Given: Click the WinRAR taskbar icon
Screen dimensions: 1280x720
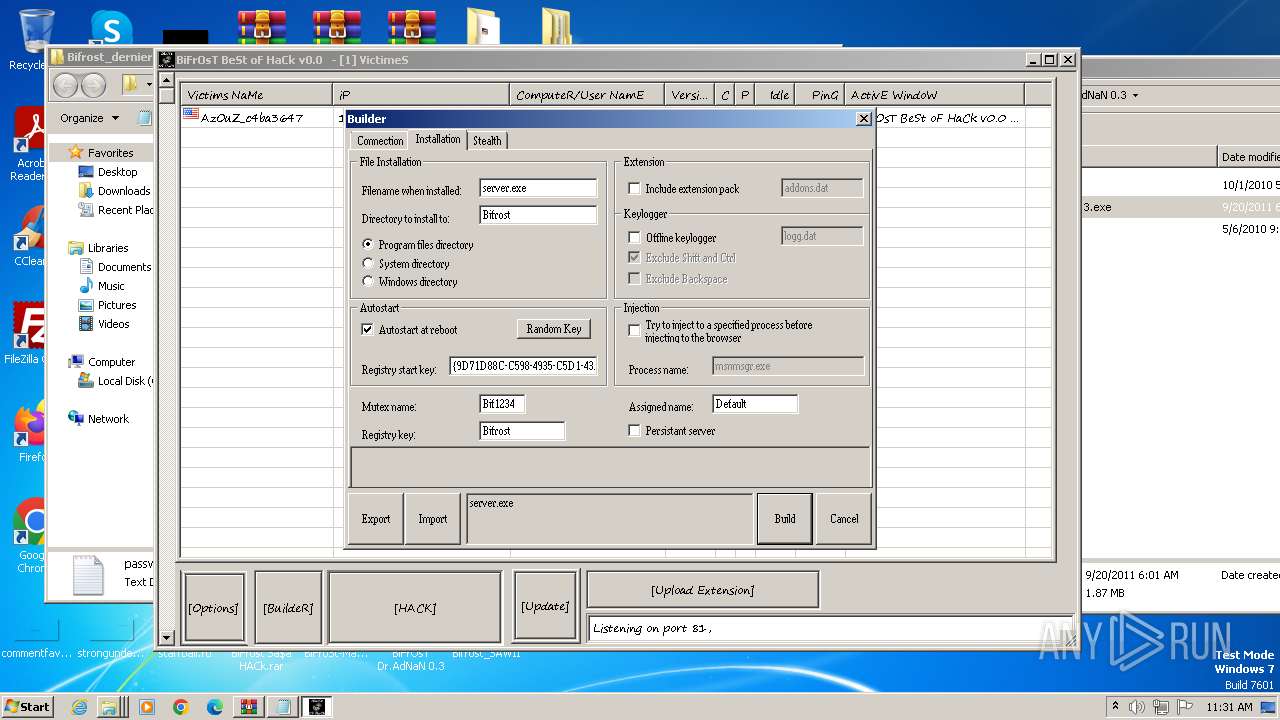Looking at the screenshot, I should pyautogui.click(x=248, y=707).
